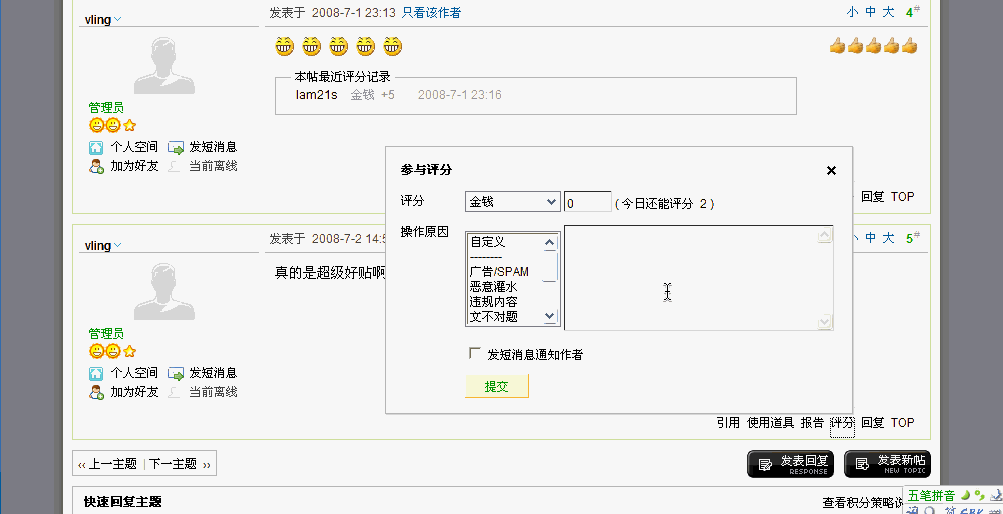Screen dimensions: 1003x514
Task: Click 评分 link in 5# post
Action: (x=842, y=423)
